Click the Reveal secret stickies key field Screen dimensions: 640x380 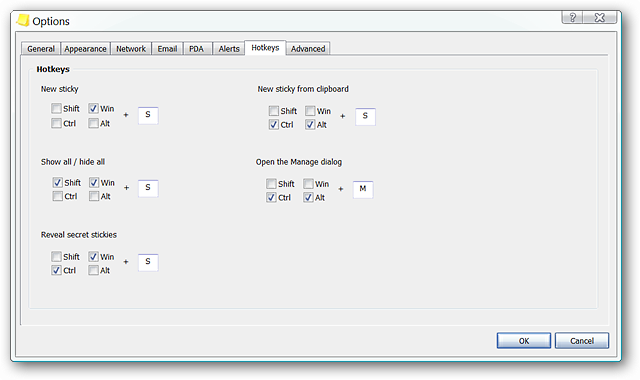pos(148,262)
